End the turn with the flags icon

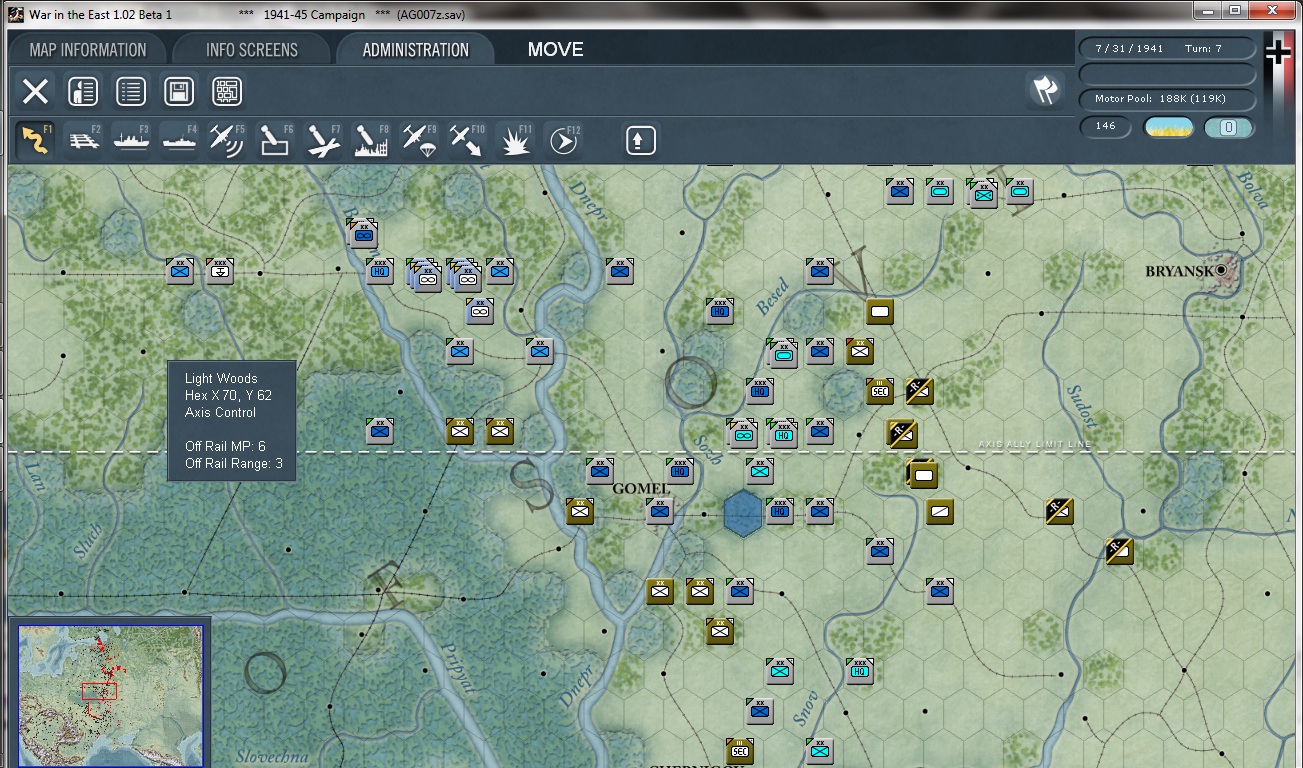pos(1045,91)
